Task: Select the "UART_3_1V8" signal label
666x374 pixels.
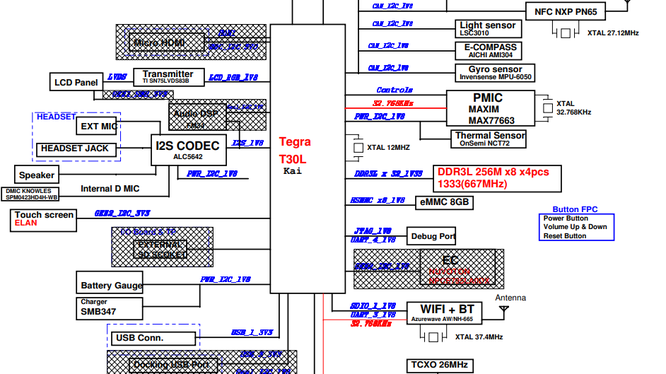Action: (x=373, y=315)
